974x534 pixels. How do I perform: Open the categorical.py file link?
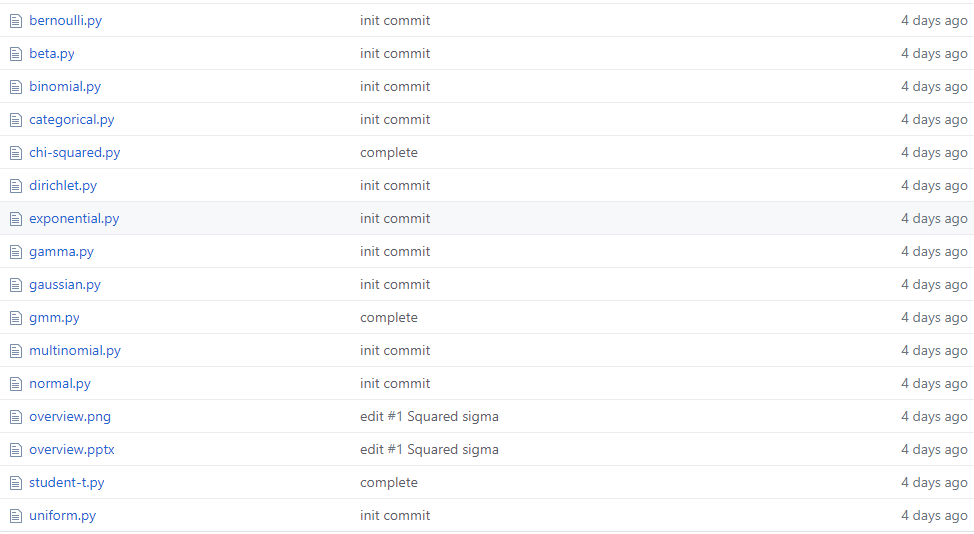pos(71,119)
